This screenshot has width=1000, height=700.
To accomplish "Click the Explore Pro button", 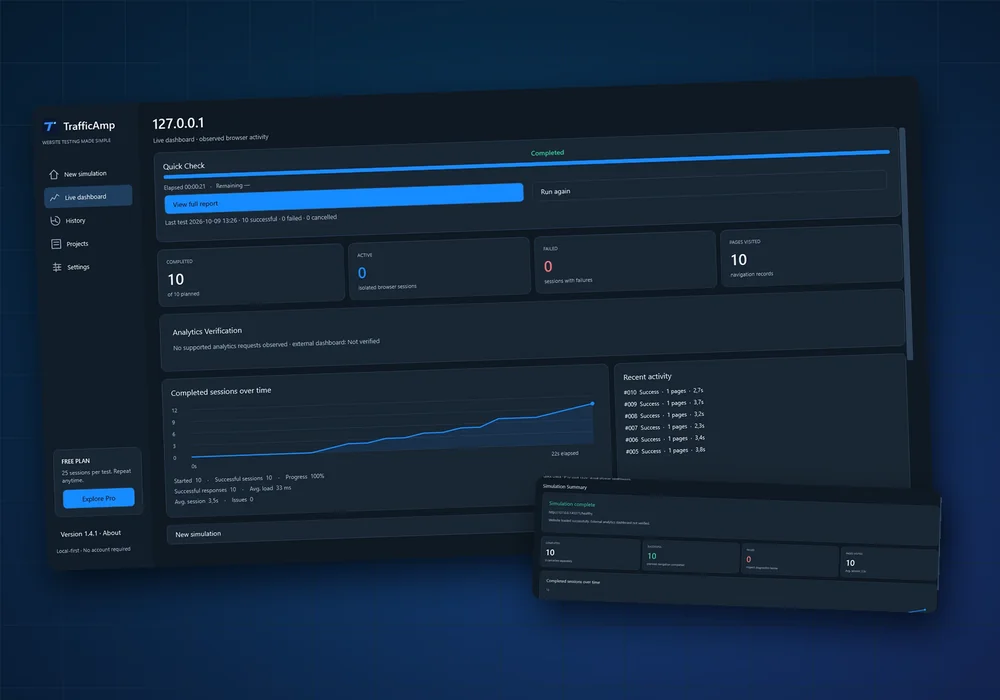I will [99, 498].
